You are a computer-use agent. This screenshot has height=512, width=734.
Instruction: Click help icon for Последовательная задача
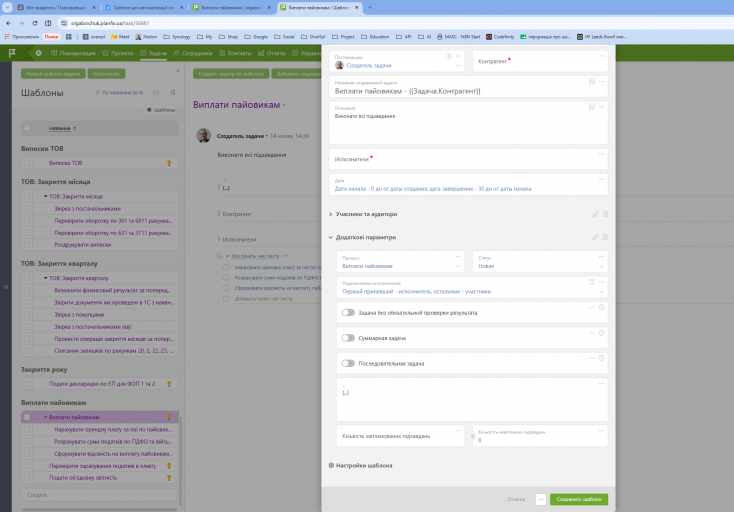tap(602, 358)
